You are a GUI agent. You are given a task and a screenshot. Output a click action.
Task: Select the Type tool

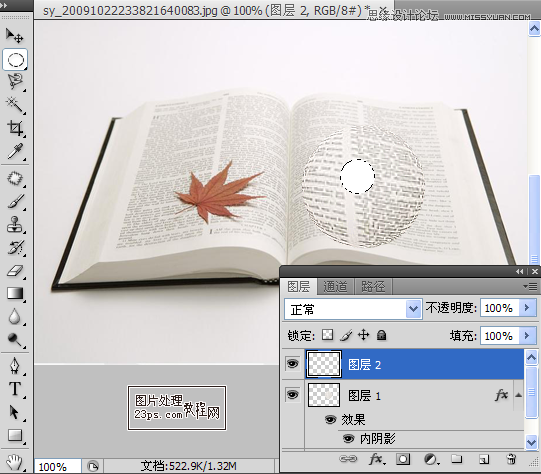[15, 389]
